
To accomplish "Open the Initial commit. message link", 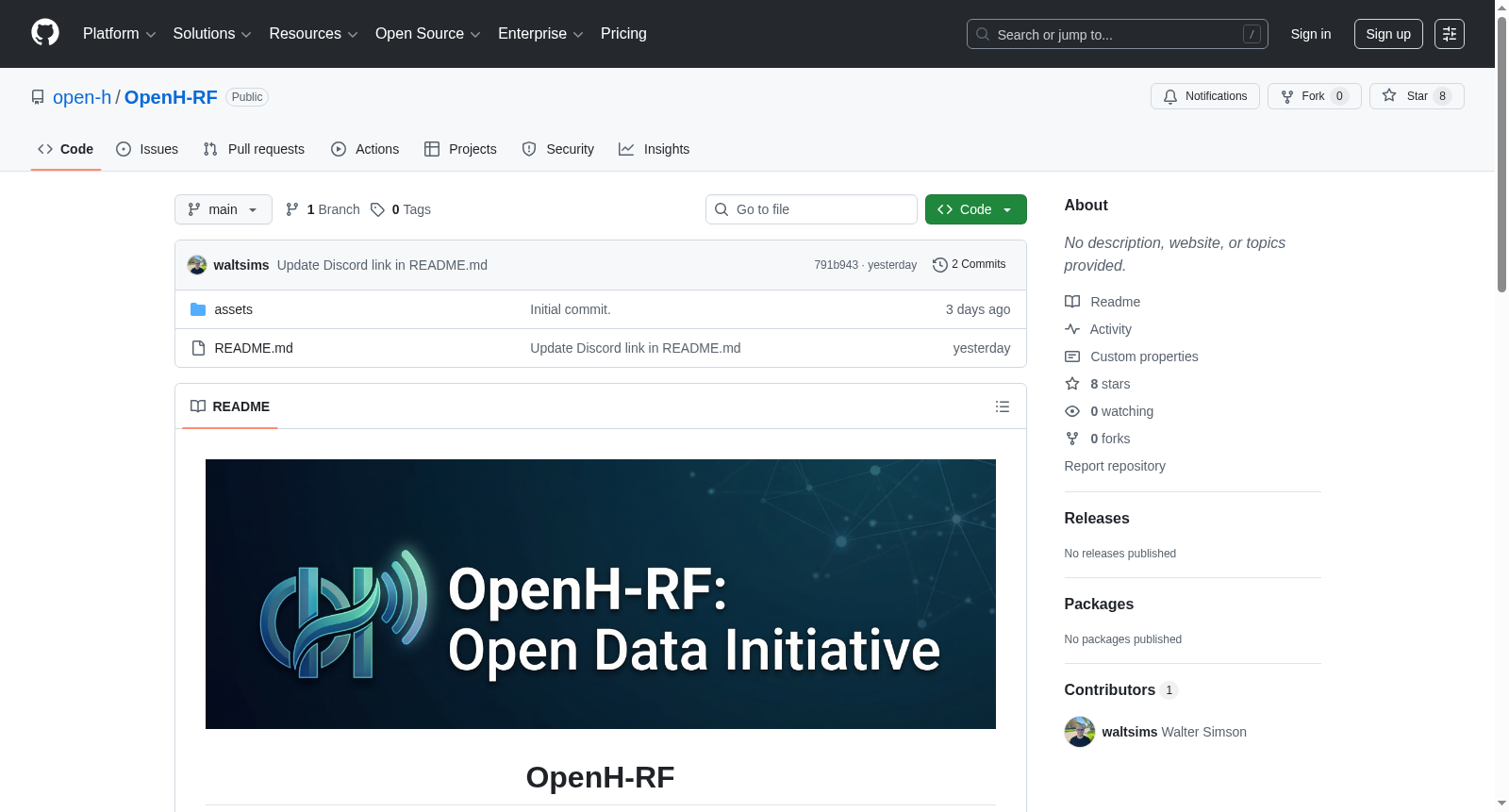I will coord(571,309).
